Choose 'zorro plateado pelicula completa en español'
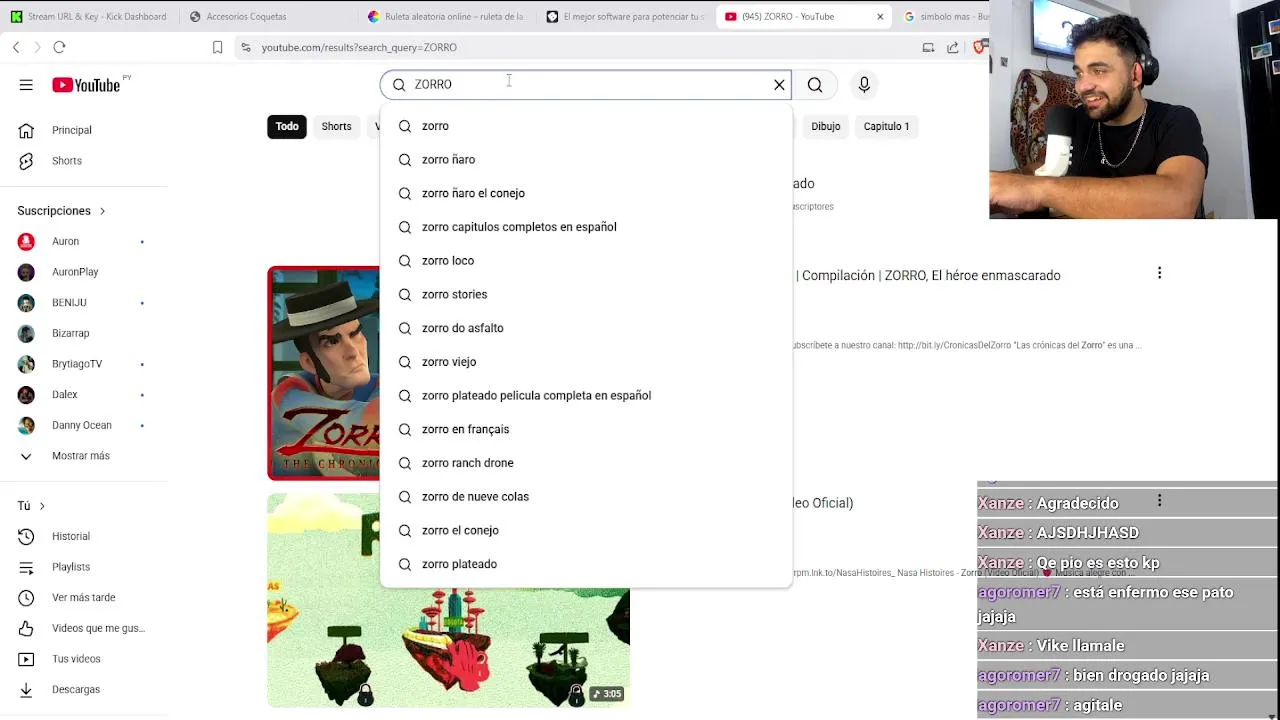The width and height of the screenshot is (1280, 720). (x=585, y=395)
